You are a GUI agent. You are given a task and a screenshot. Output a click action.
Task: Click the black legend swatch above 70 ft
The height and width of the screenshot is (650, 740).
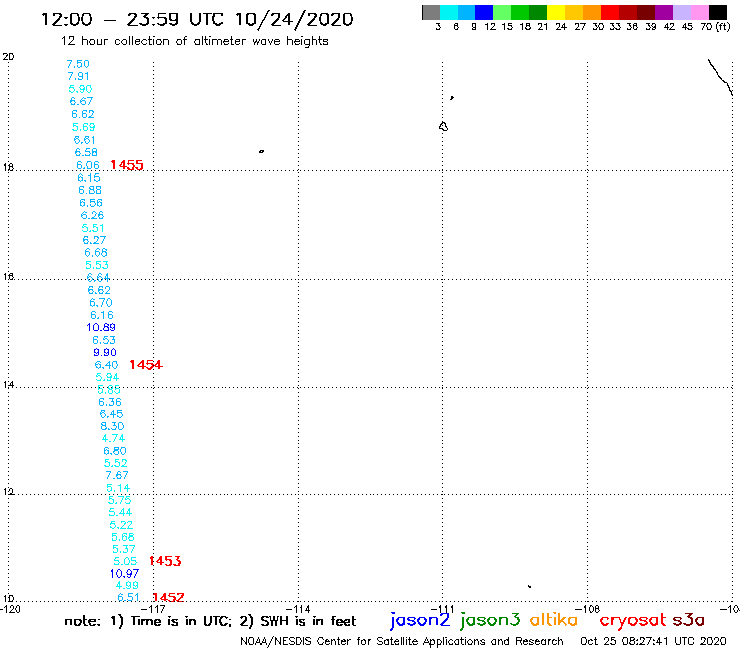click(x=718, y=12)
